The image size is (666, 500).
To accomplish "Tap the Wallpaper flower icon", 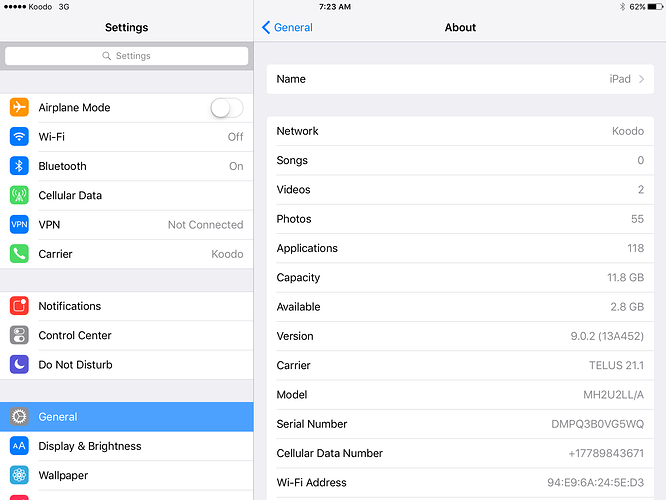I will 19,475.
